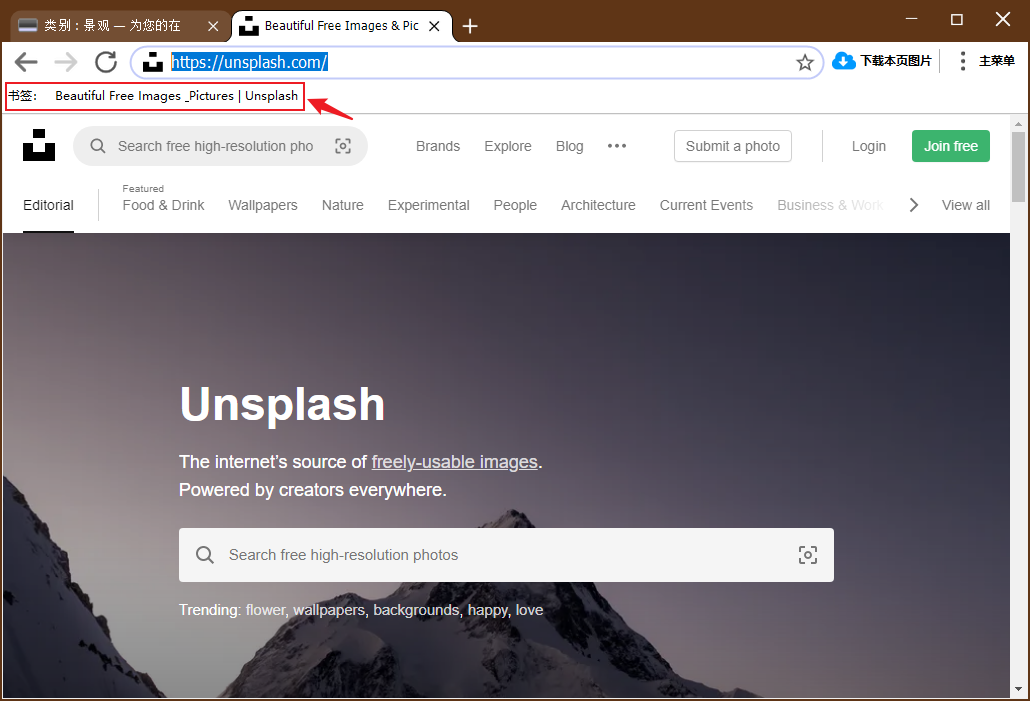Viewport: 1030px width, 701px height.
Task: Expand more topics with the right chevron
Action: point(914,205)
